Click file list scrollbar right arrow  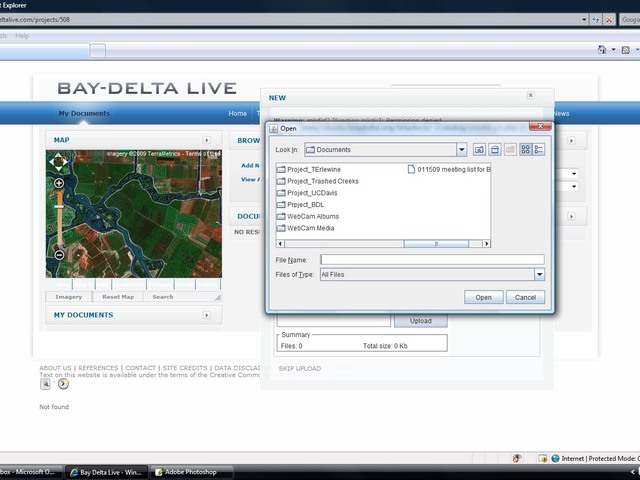pyautogui.click(x=486, y=244)
